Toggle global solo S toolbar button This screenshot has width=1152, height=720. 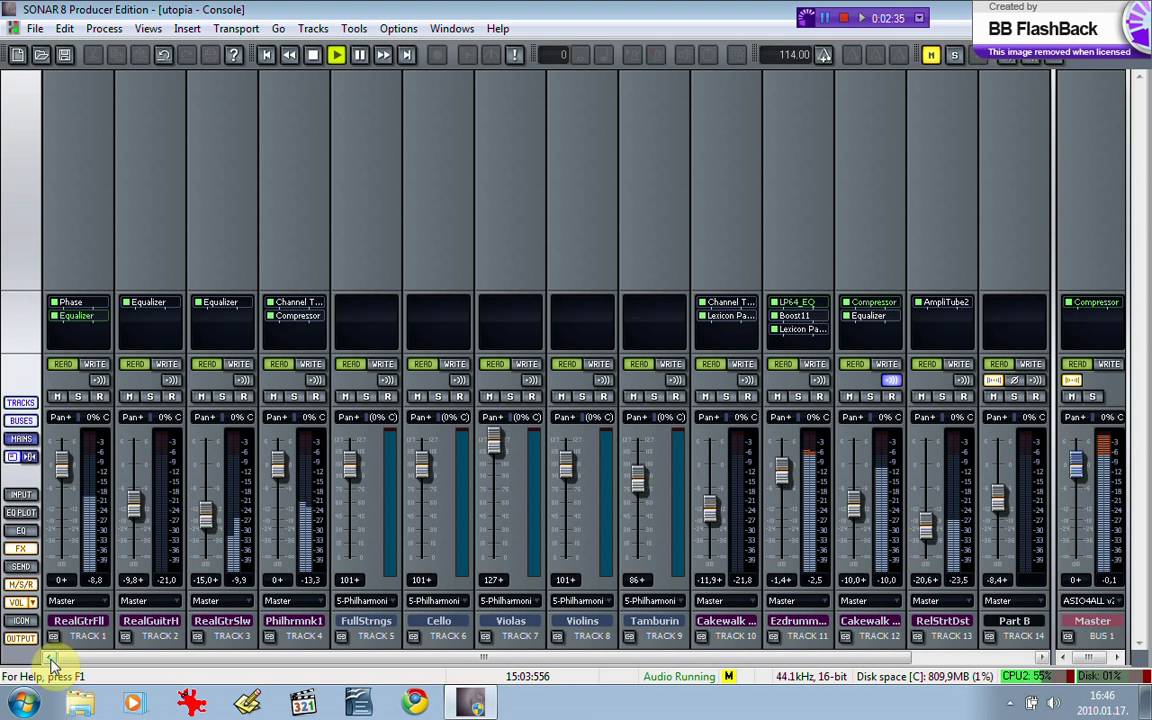point(954,55)
